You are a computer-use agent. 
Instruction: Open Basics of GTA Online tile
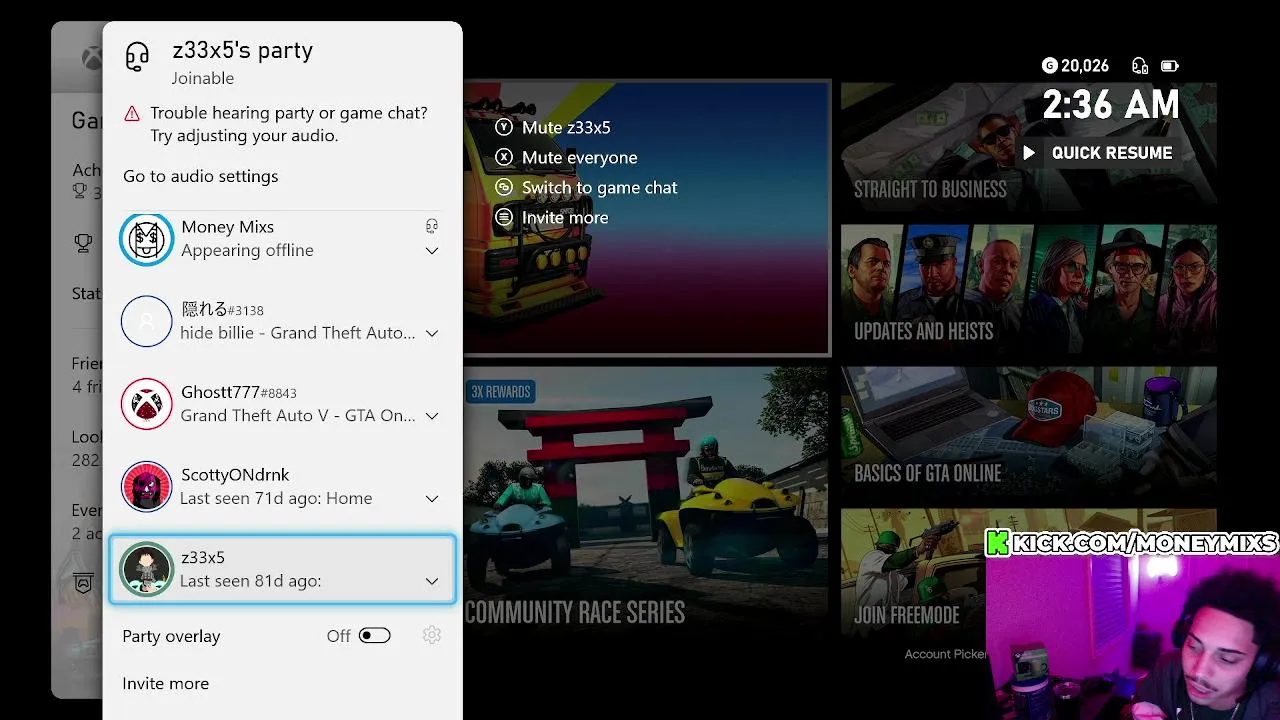coord(1028,430)
